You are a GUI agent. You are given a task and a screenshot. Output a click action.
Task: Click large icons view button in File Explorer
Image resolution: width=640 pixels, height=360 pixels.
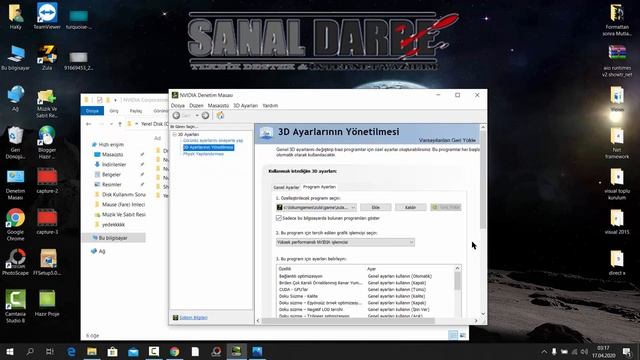click(x=463, y=335)
